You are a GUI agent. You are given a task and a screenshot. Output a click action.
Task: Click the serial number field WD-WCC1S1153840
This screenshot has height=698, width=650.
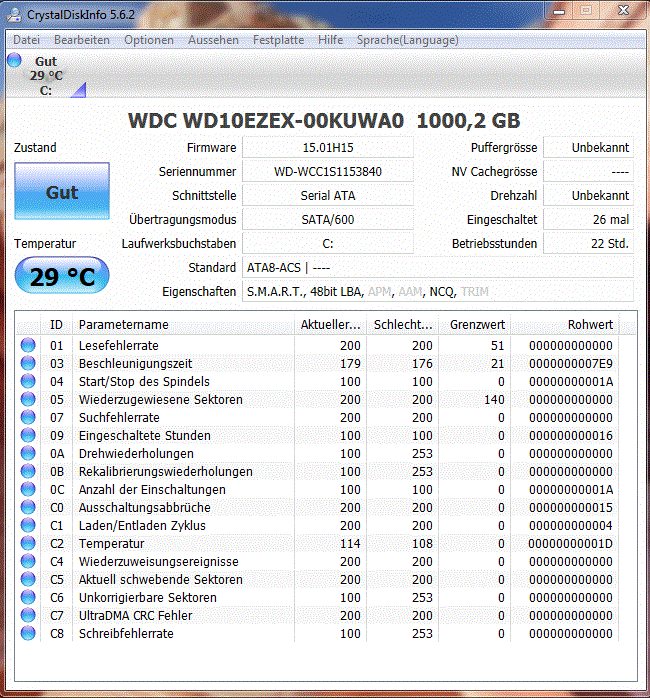328,171
